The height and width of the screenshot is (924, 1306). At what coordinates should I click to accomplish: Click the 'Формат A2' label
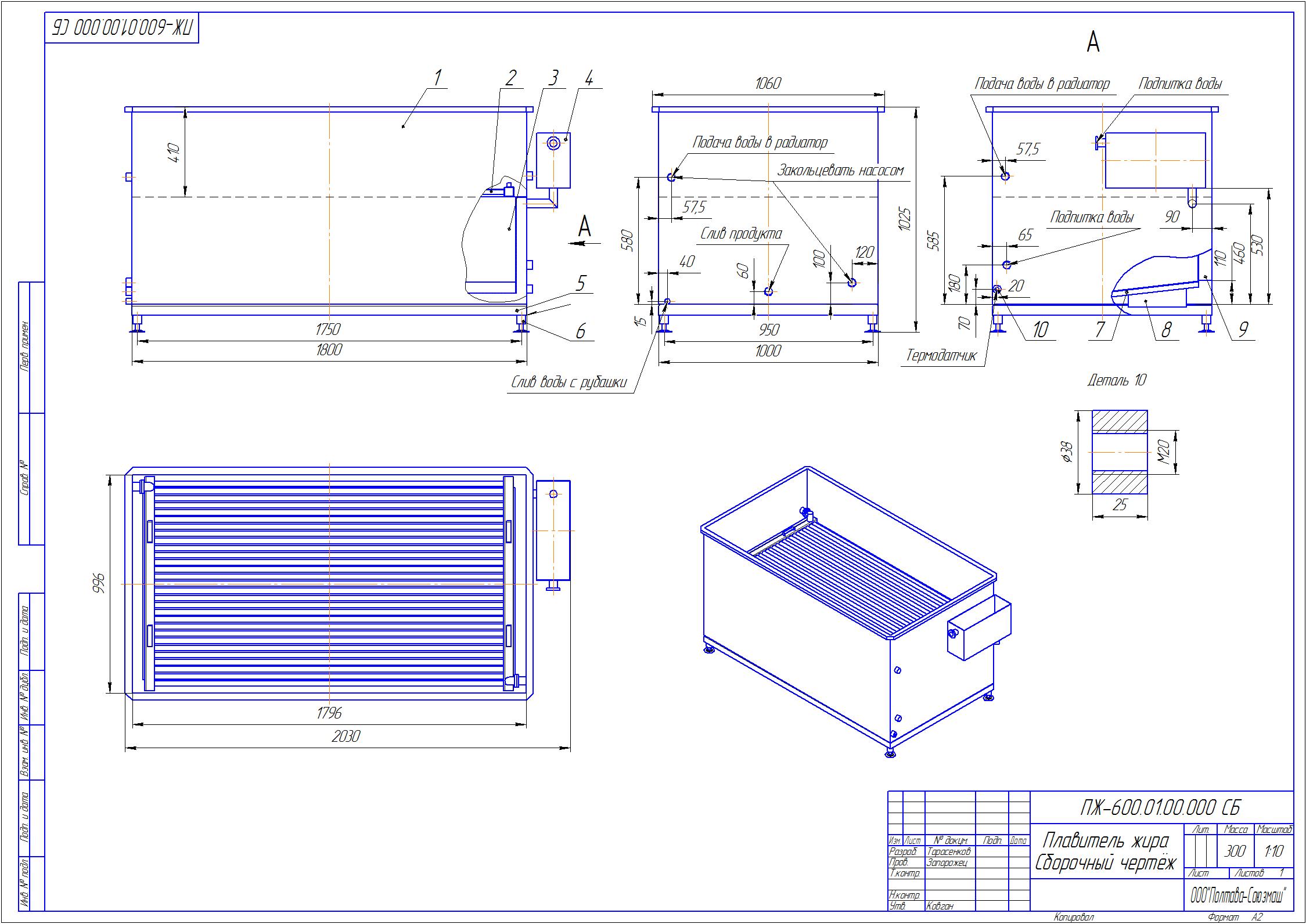[x=1236, y=918]
